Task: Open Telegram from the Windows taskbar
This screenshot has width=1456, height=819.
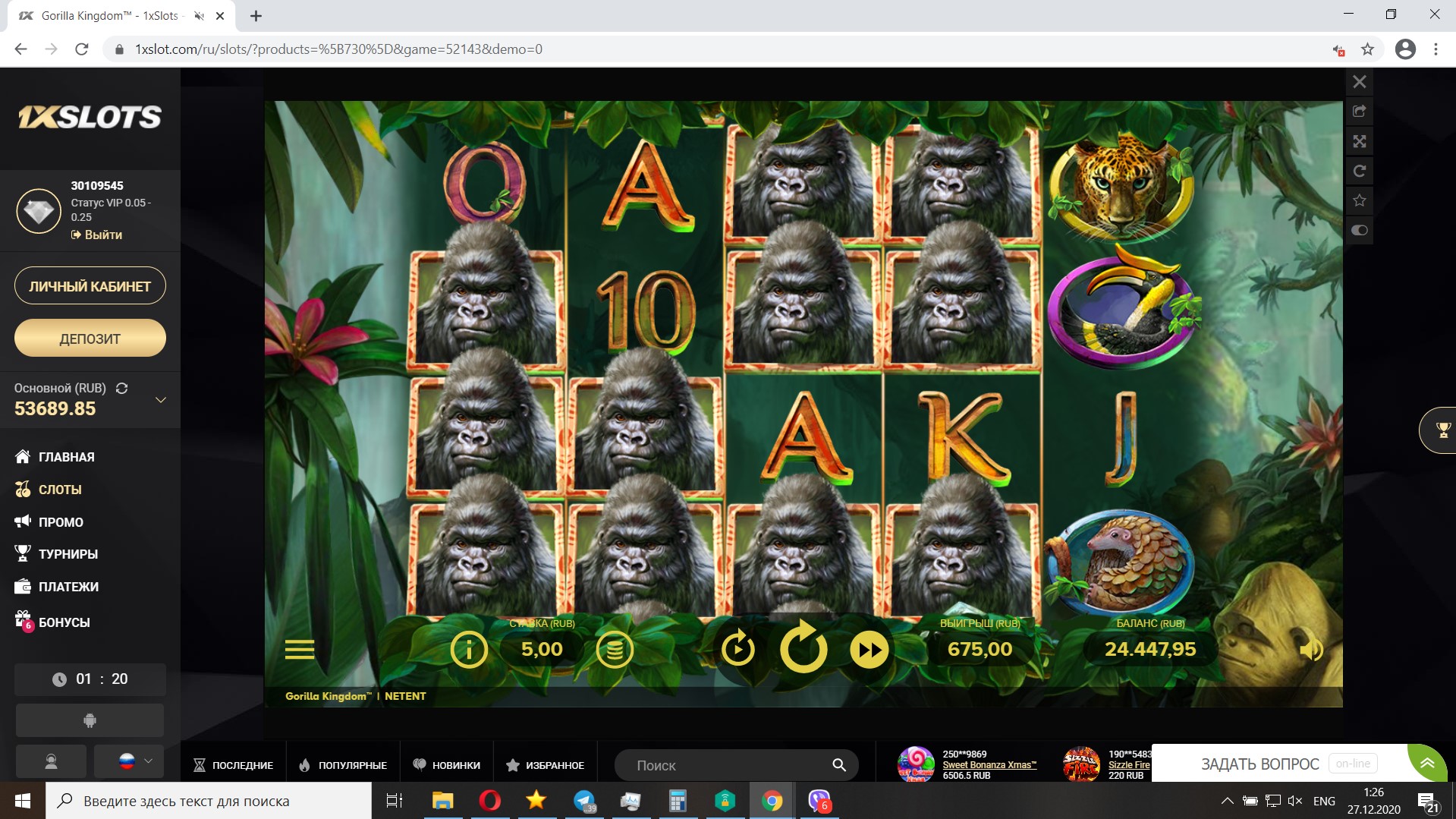Action: pos(584,801)
